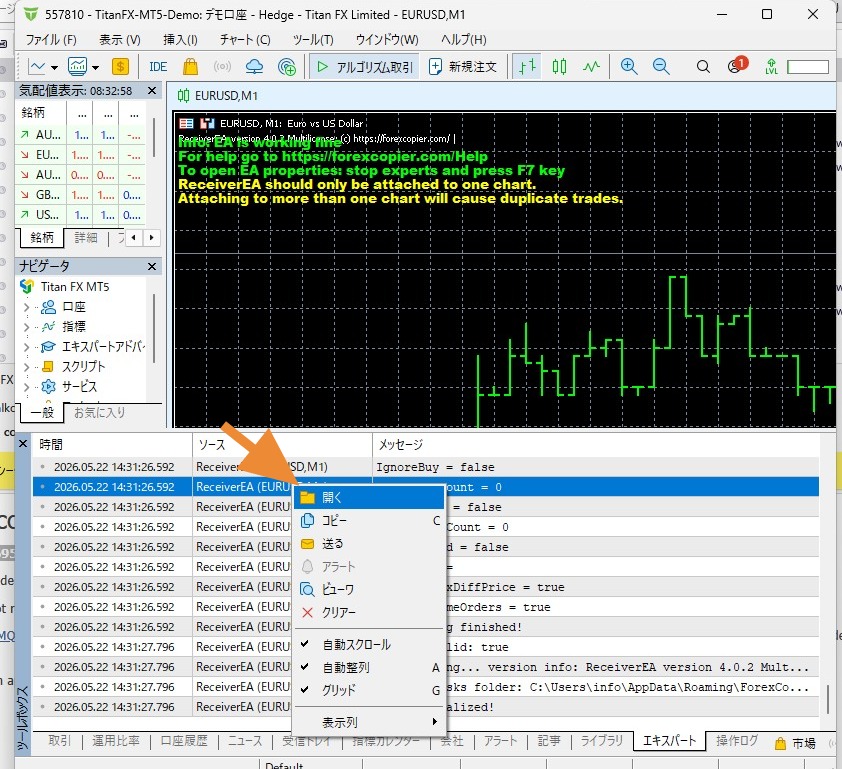Screen dimensions: 842x769
Task: Close the Toolbox panel with X
Action: [23, 444]
